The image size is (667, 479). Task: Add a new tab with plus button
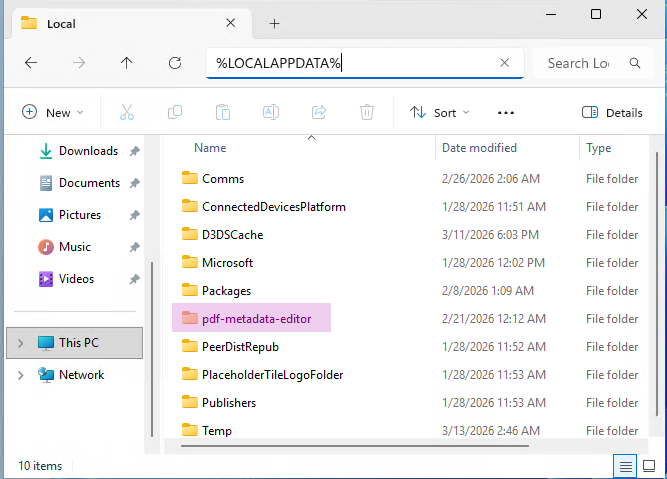274,23
